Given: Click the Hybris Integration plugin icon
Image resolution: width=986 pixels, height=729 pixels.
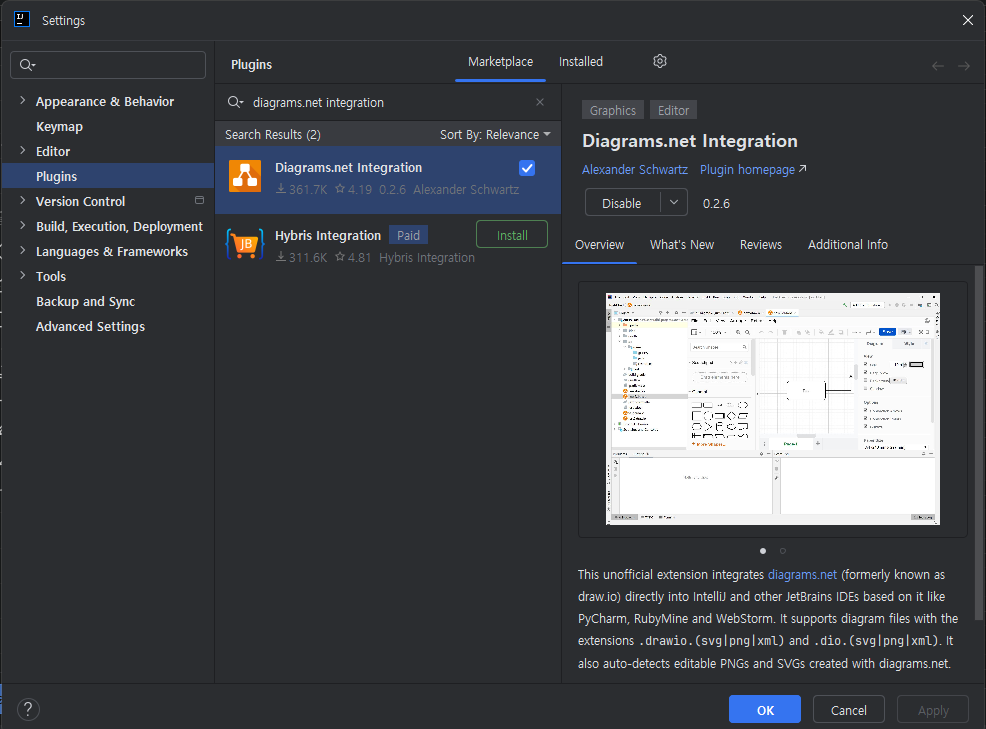Looking at the screenshot, I should pos(245,243).
